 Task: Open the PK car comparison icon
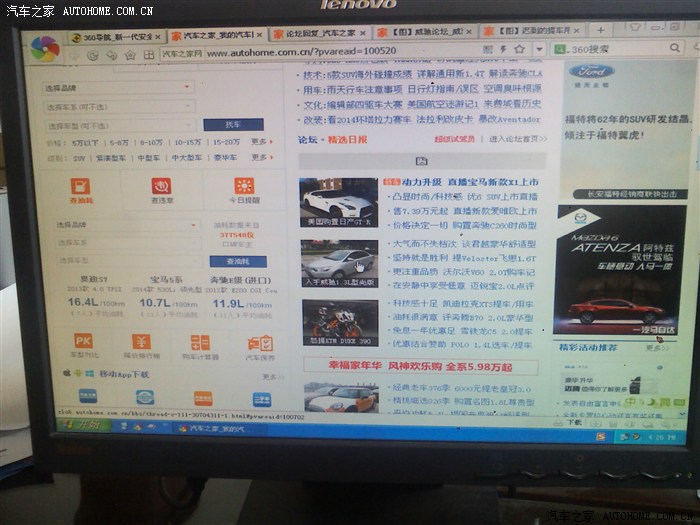pyautogui.click(x=84, y=342)
